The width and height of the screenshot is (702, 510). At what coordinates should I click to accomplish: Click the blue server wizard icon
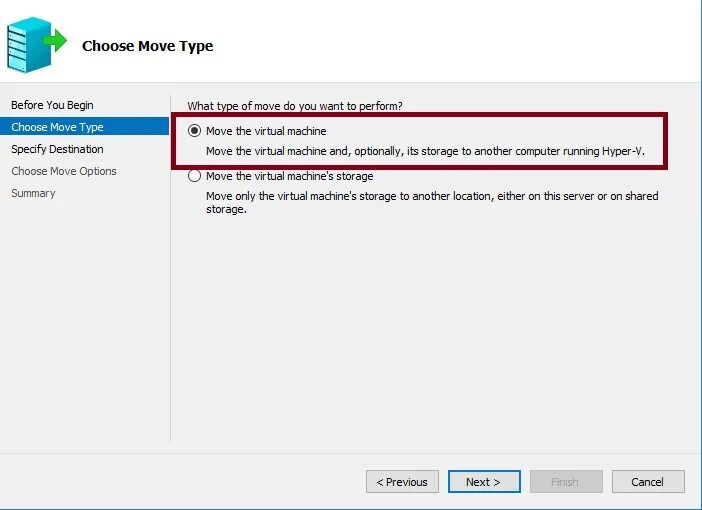pyautogui.click(x=36, y=45)
